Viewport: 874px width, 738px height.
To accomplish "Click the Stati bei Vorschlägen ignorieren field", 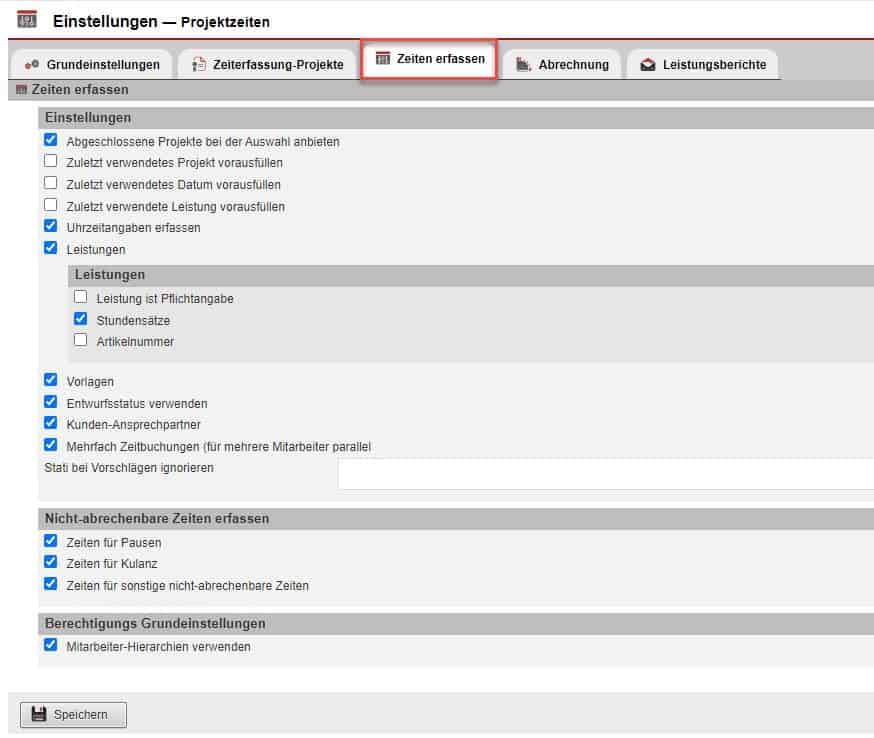I will click(605, 474).
